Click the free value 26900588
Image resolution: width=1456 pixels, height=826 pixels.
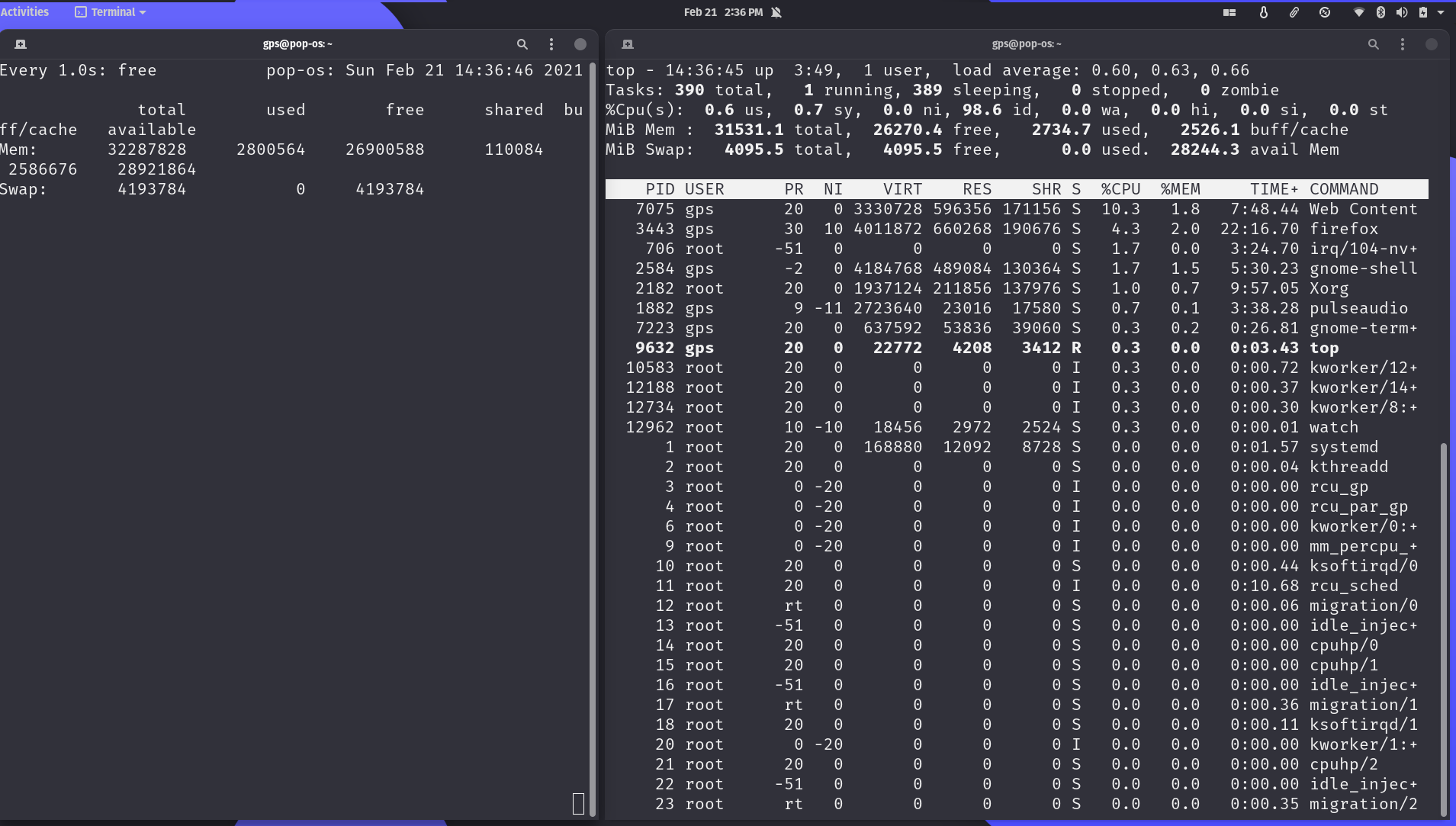(384, 149)
